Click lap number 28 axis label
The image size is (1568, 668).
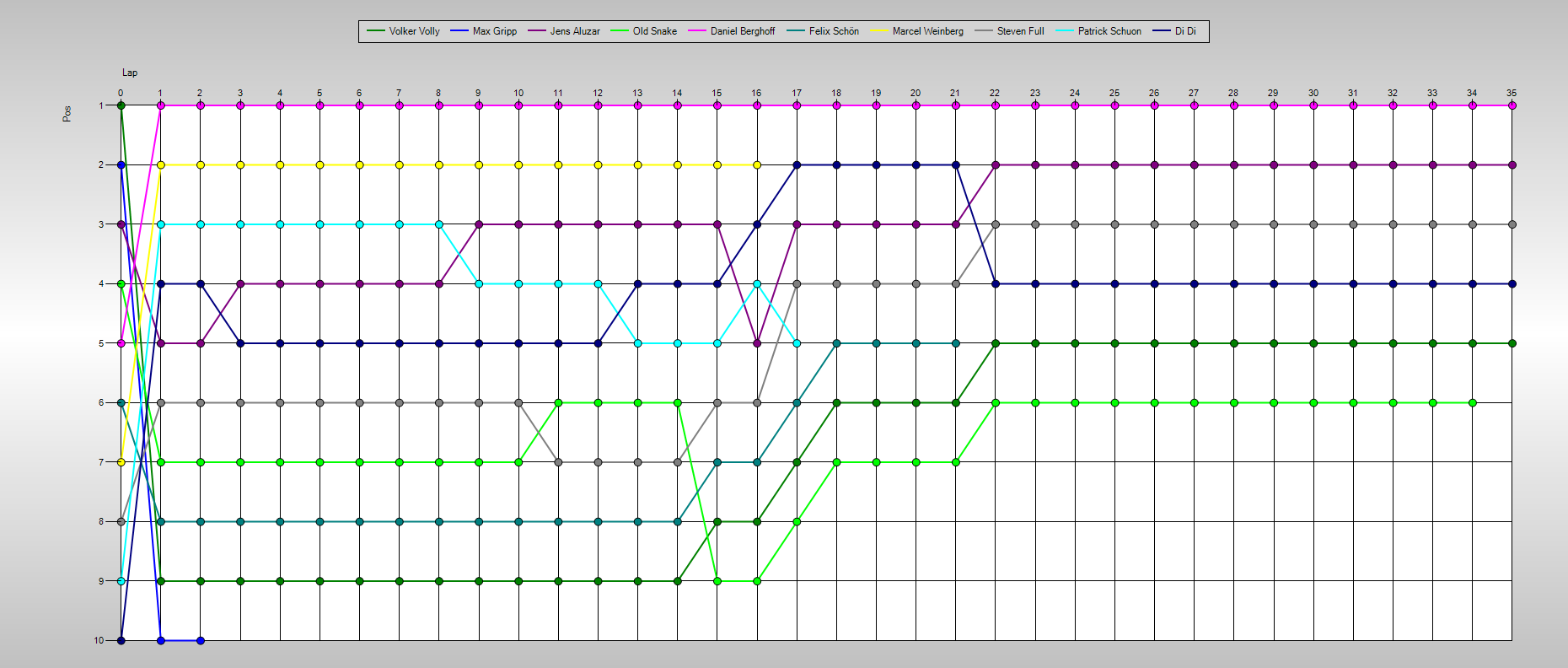(1233, 93)
